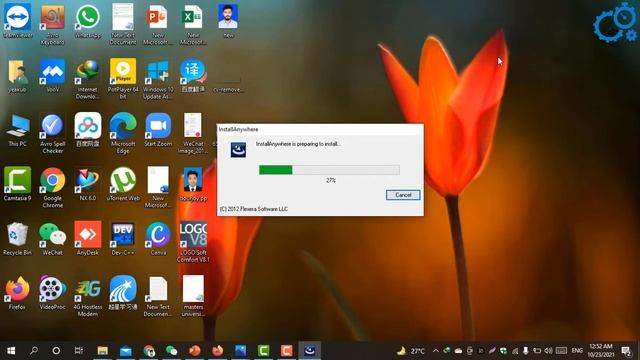This screenshot has height=360, width=640.
Task: Select the This PC desktop icon
Action: pos(18,131)
